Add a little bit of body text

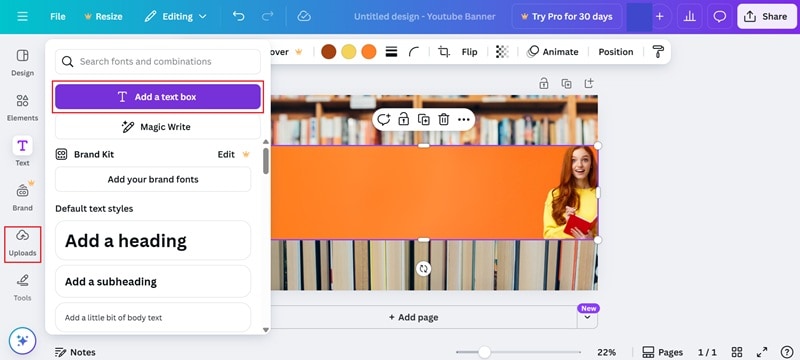tap(153, 317)
